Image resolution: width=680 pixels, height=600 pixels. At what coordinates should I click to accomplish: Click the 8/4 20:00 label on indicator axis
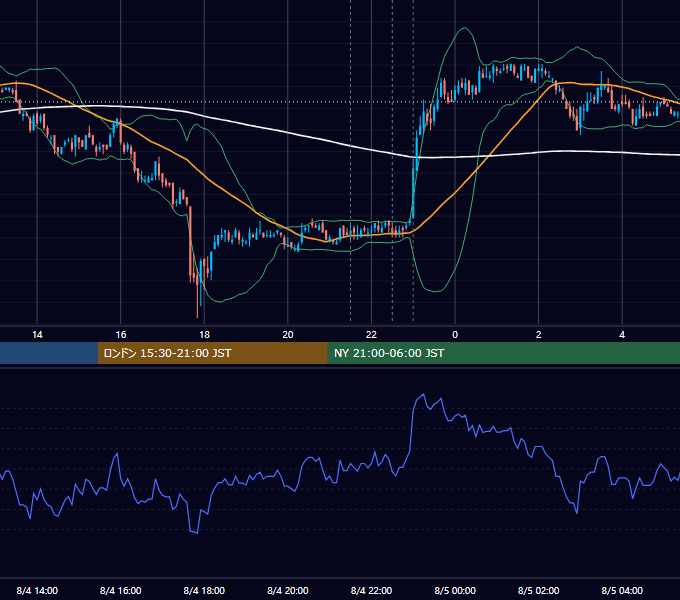pyautogui.click(x=288, y=591)
